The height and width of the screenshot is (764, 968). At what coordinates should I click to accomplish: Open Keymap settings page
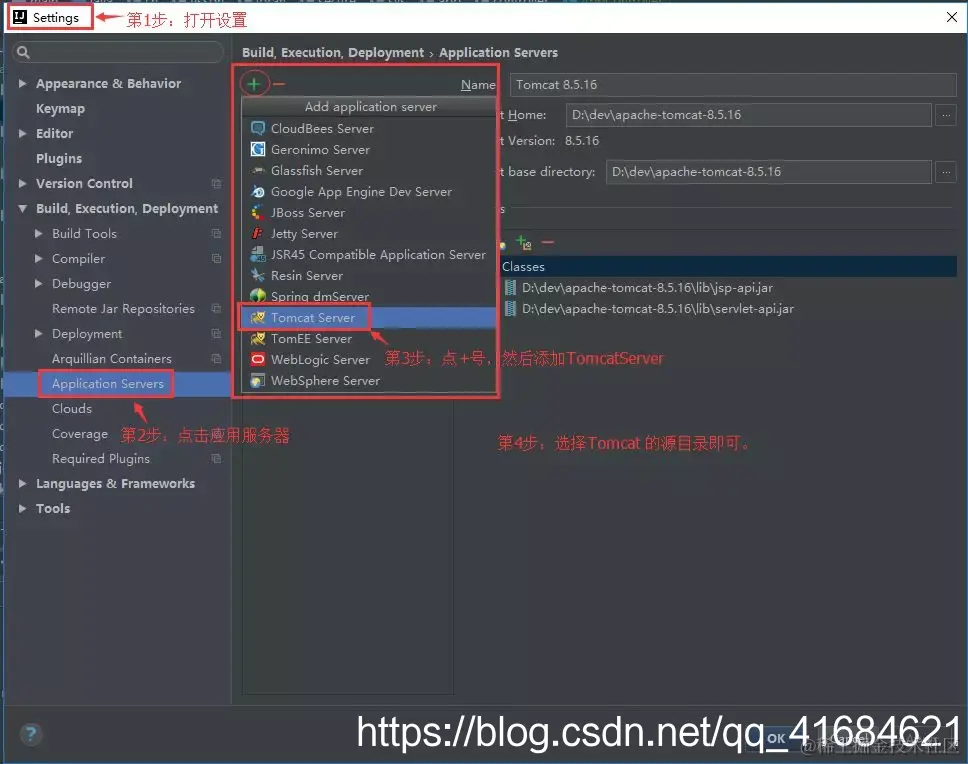click(x=60, y=109)
